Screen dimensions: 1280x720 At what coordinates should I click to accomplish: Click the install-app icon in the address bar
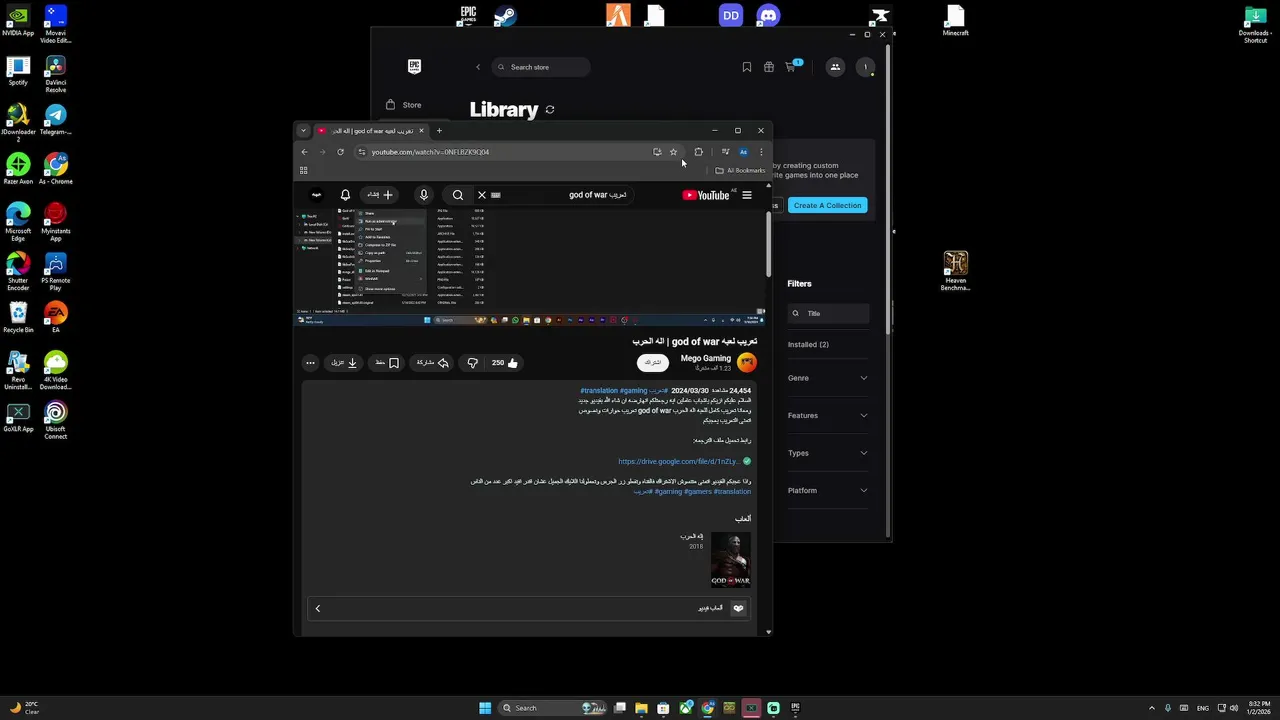[x=657, y=152]
